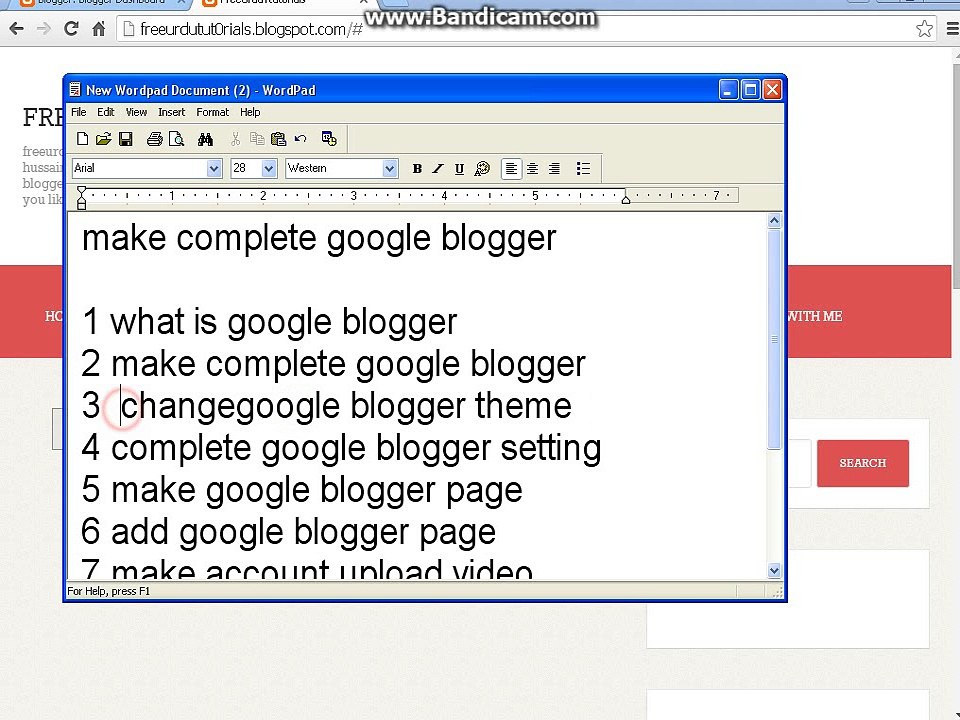
Task: Expand the font size 28 dropdown
Action: click(x=269, y=168)
